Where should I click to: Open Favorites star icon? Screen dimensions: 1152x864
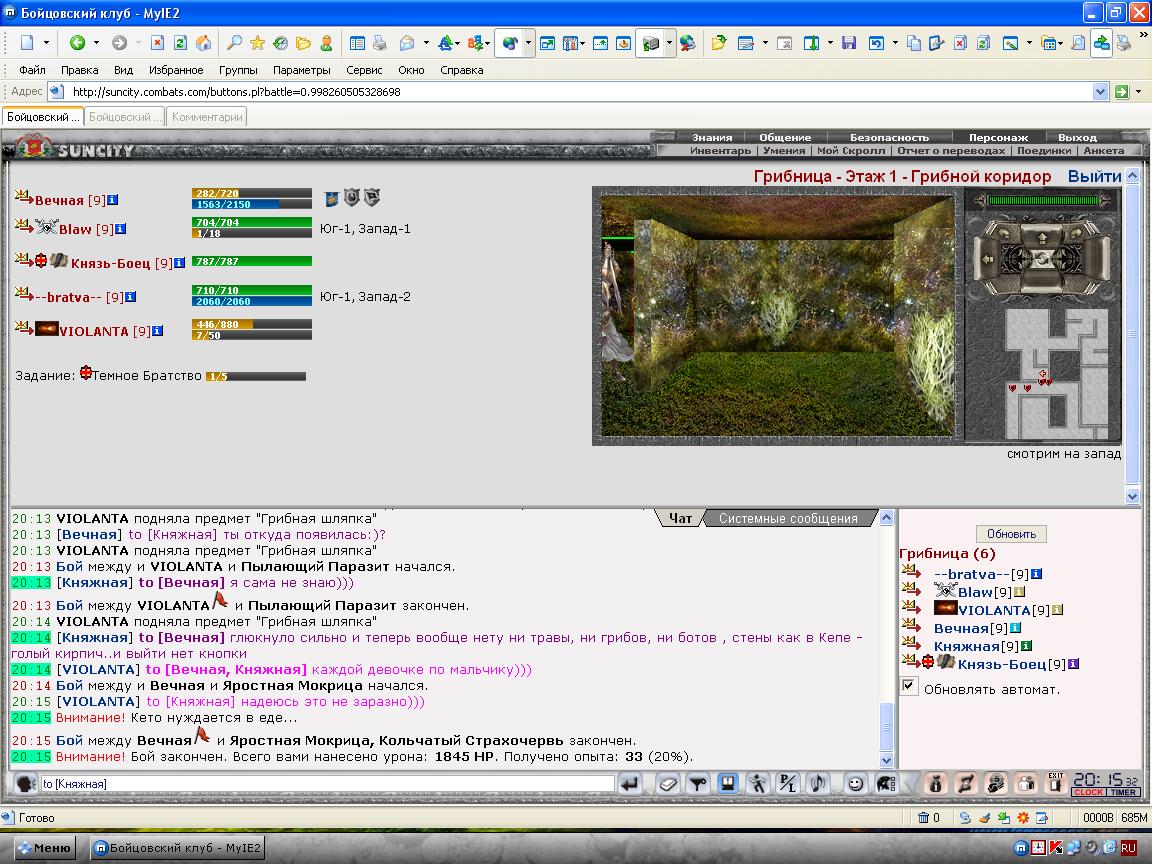click(257, 43)
